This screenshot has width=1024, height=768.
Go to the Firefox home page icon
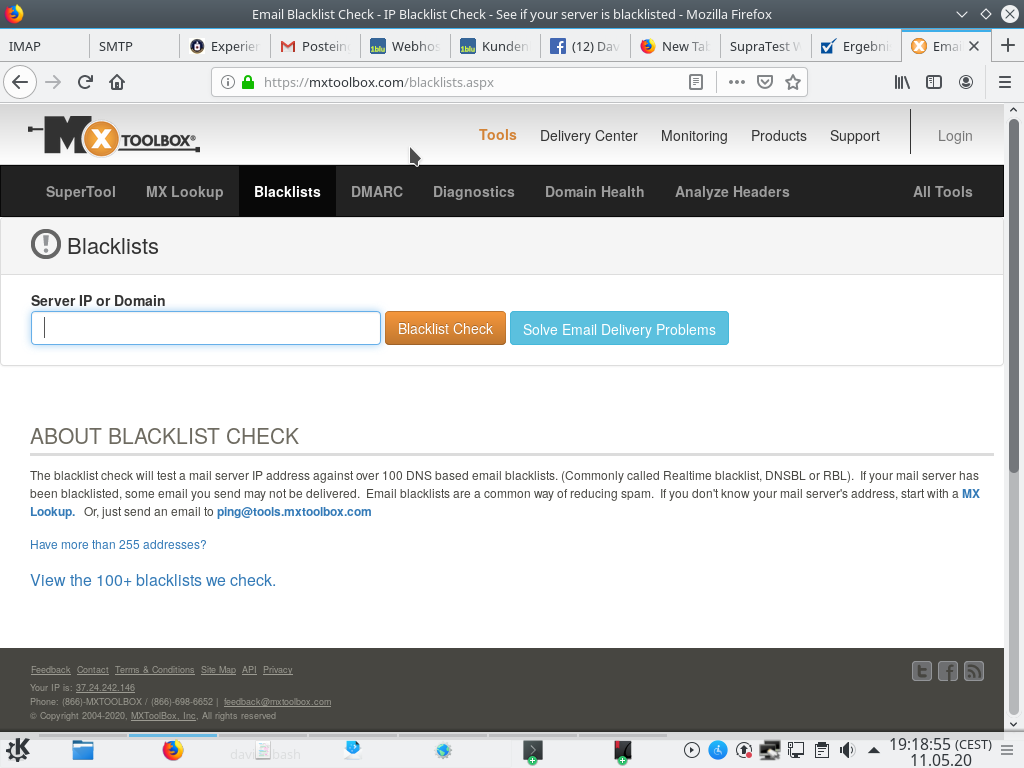pyautogui.click(x=117, y=82)
